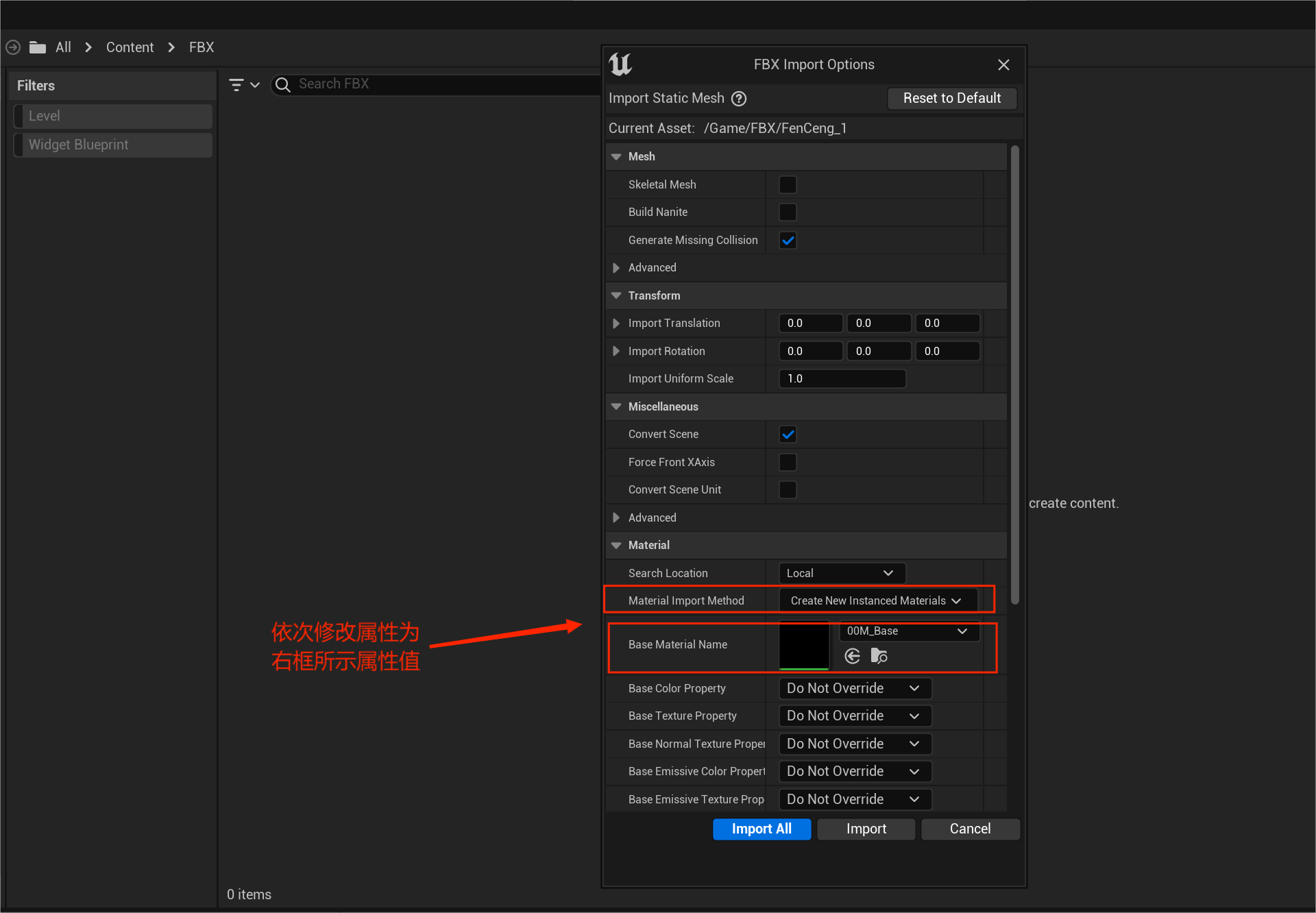Enable Convert Scene Unit checkbox

(788, 490)
